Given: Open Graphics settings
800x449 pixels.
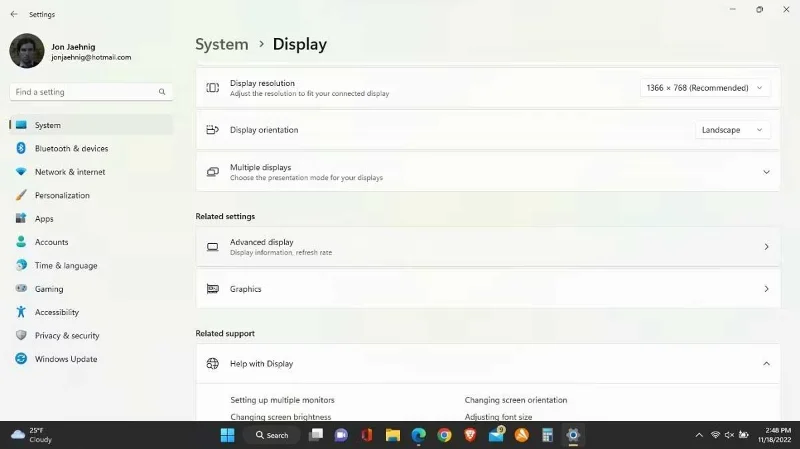Looking at the screenshot, I should pos(488,289).
